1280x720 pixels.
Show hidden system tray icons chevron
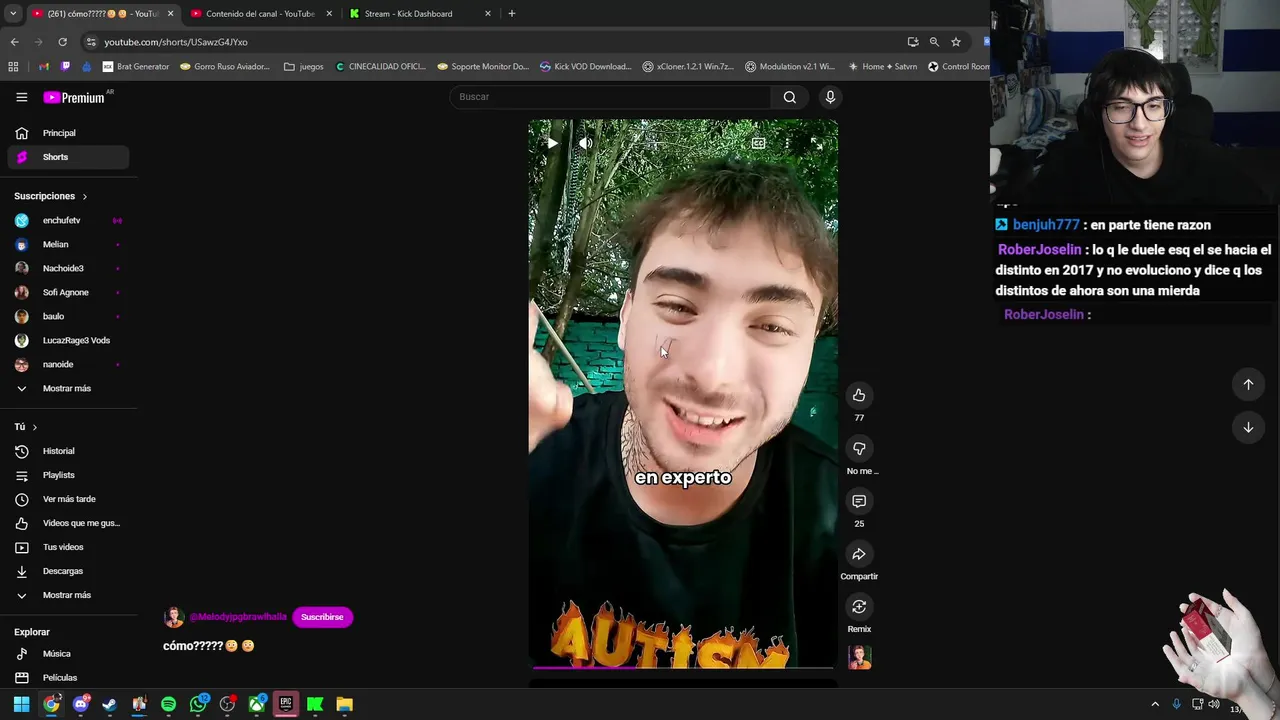[1155, 705]
